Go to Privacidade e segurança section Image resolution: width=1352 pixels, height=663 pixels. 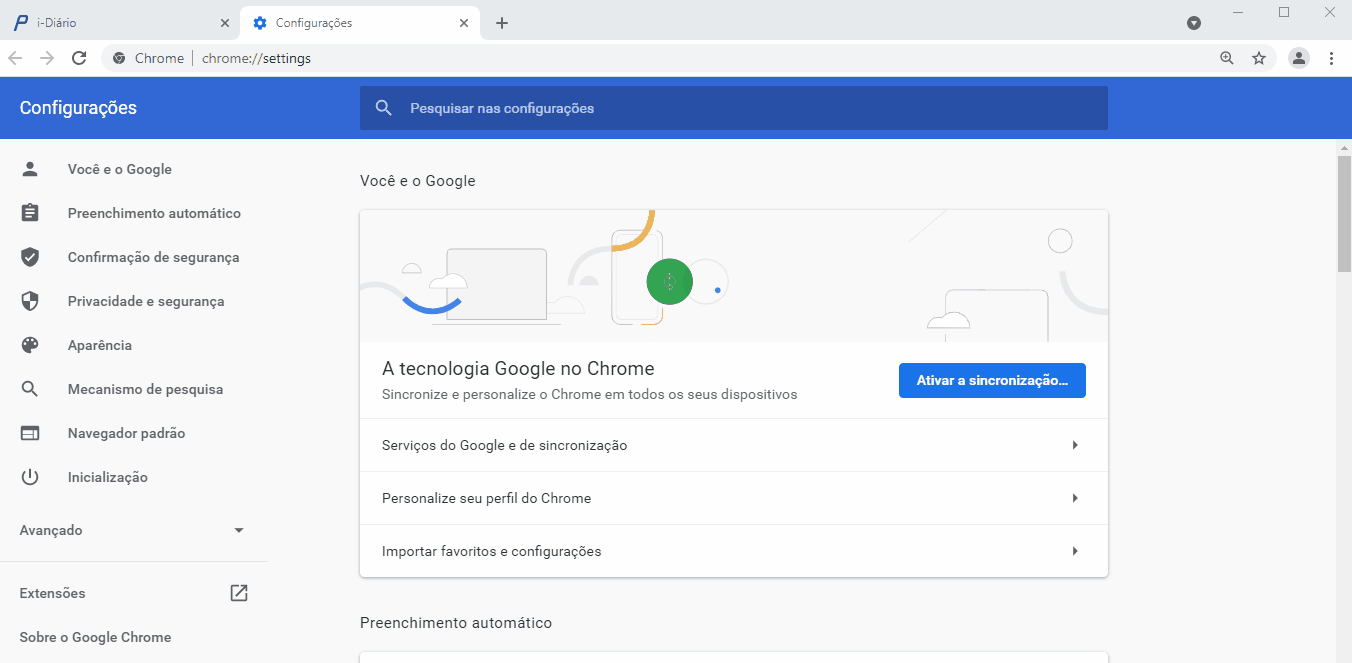[146, 301]
